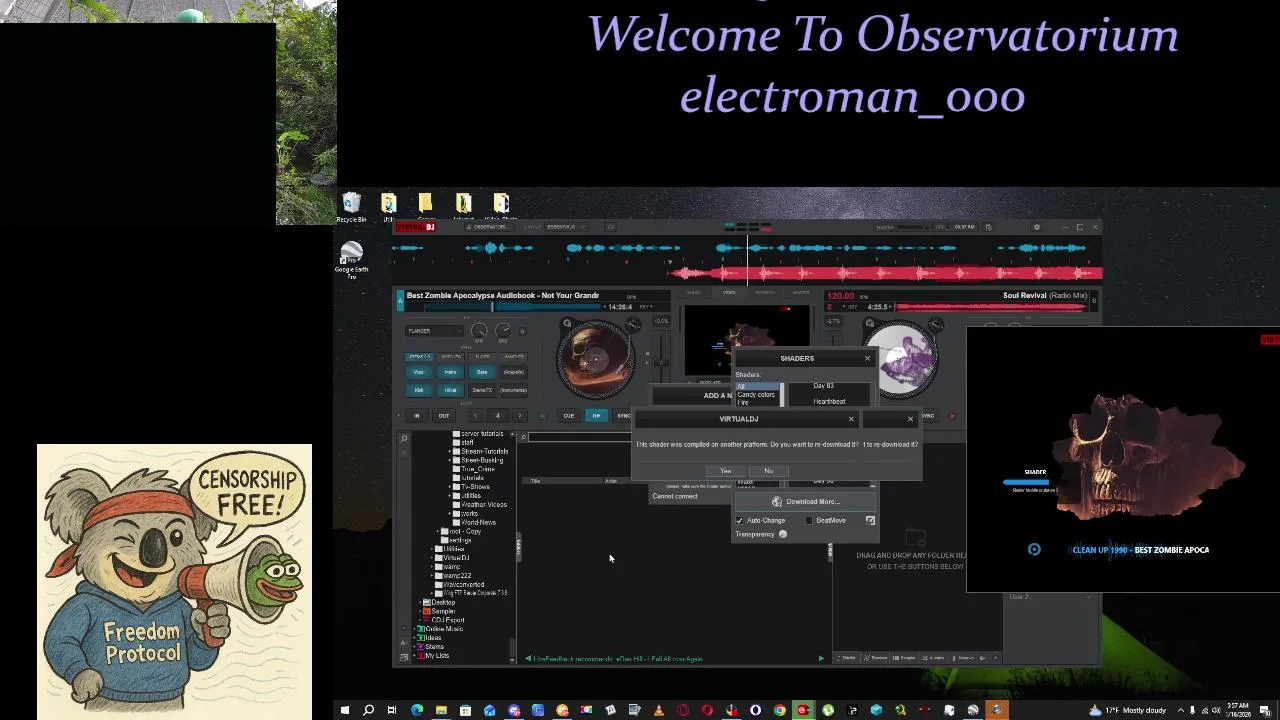Click the Windows Start button
Screen dimensions: 1280x720
point(344,711)
